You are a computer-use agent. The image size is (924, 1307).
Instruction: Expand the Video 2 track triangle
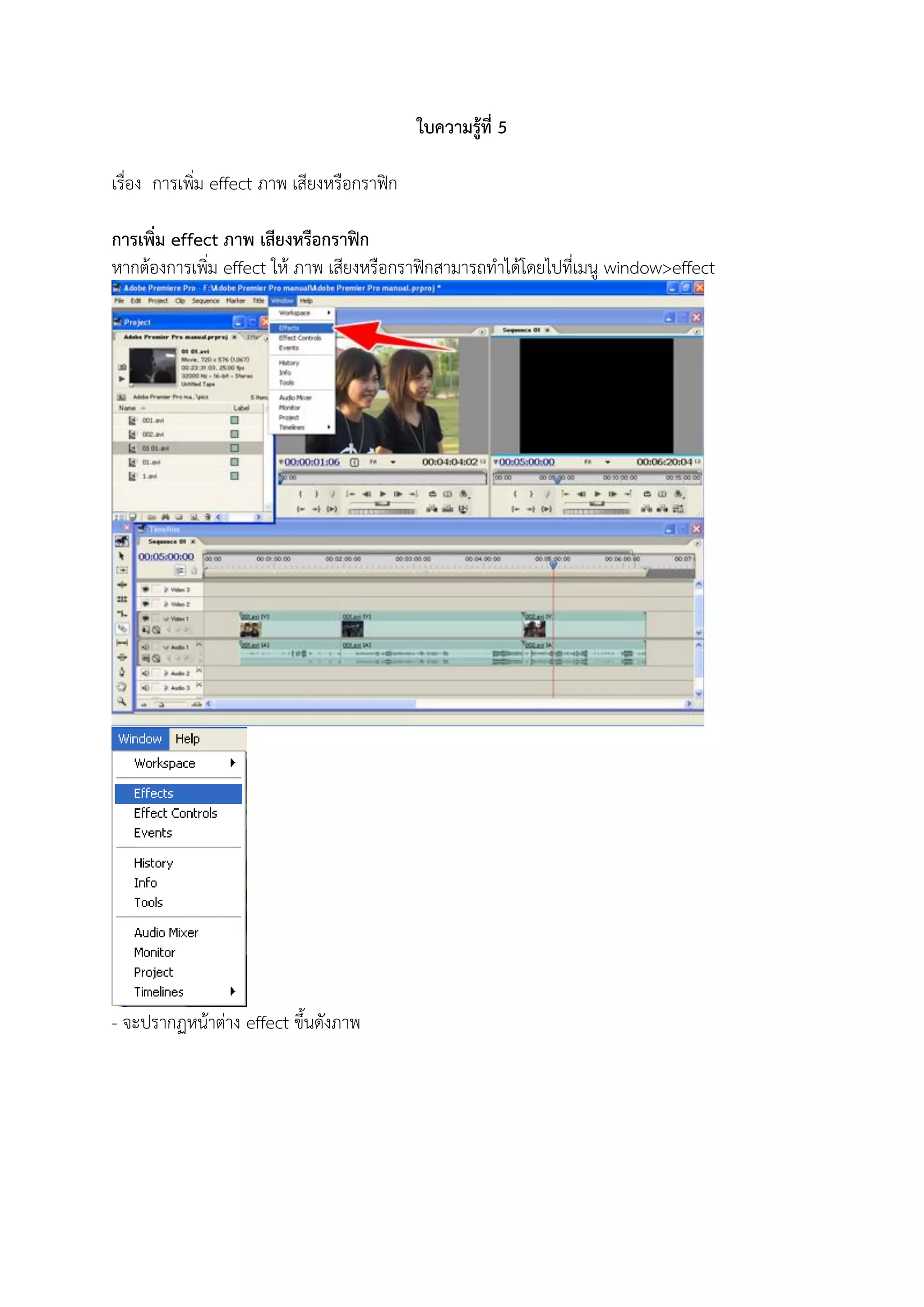tap(166, 604)
